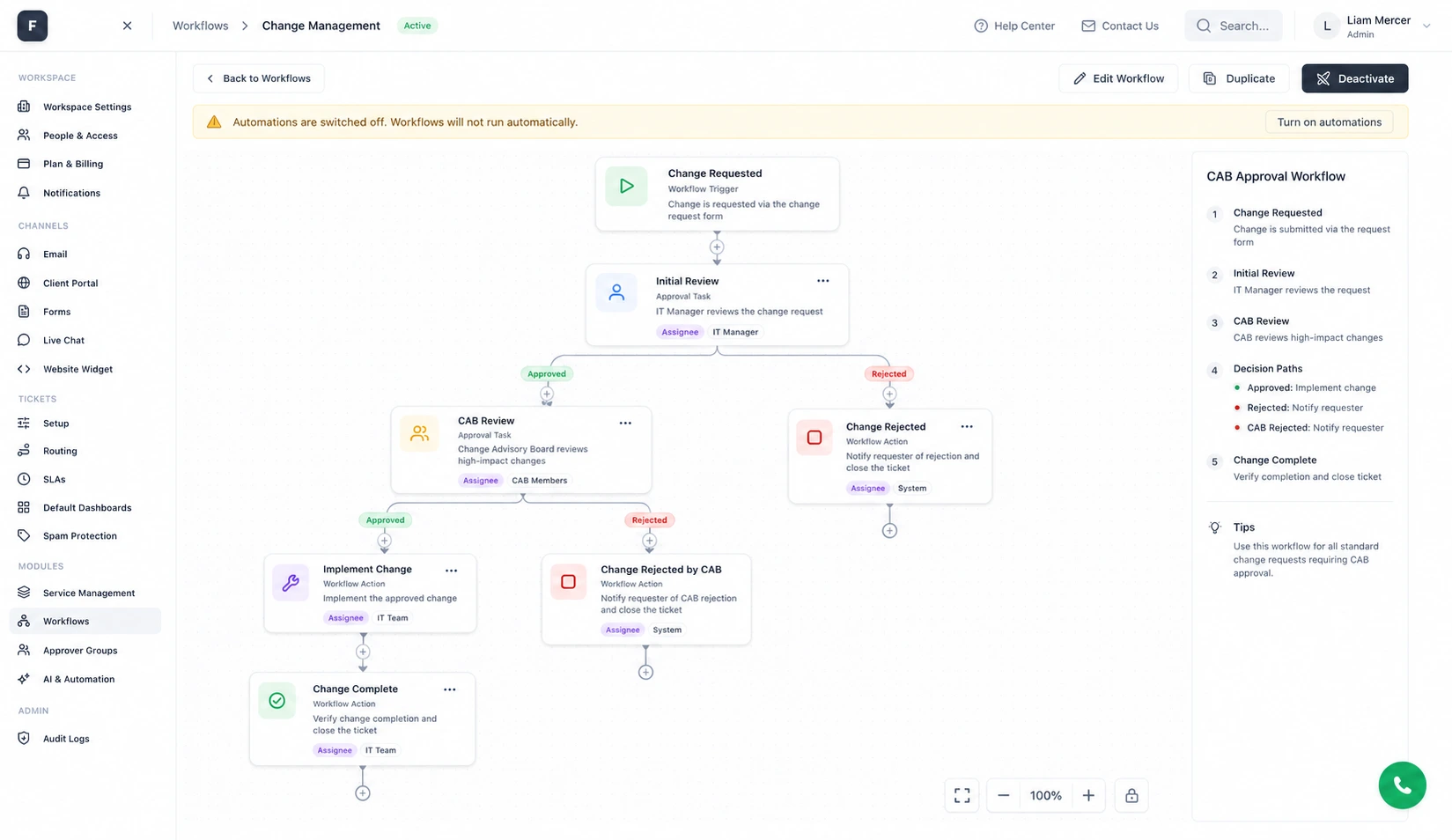The width and height of the screenshot is (1452, 840).
Task: Open CAB Review node options menu
Action: [625, 423]
